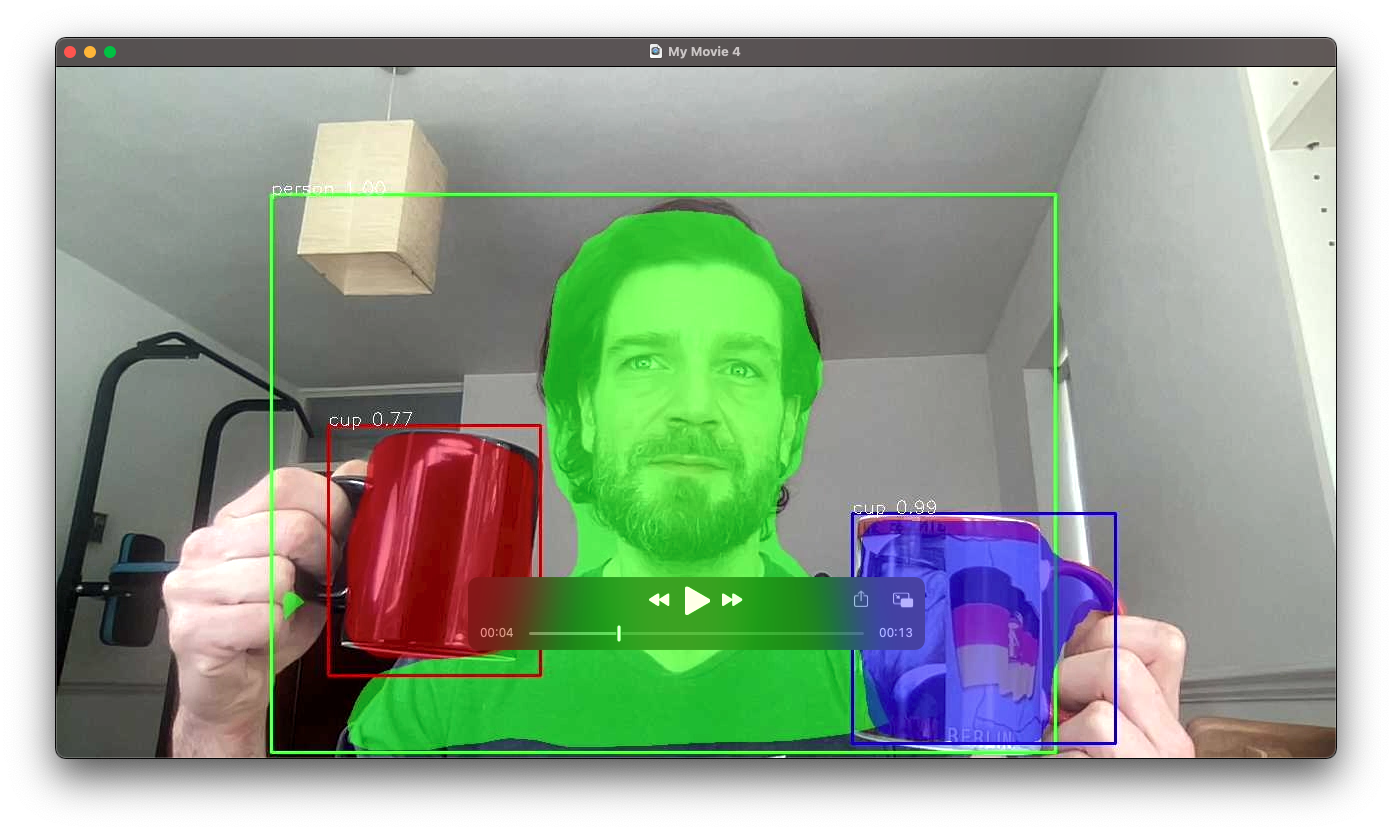Screen dimensions: 1392x832
Task: Click the fast-forward double-arrow icon
Action: tap(732, 600)
